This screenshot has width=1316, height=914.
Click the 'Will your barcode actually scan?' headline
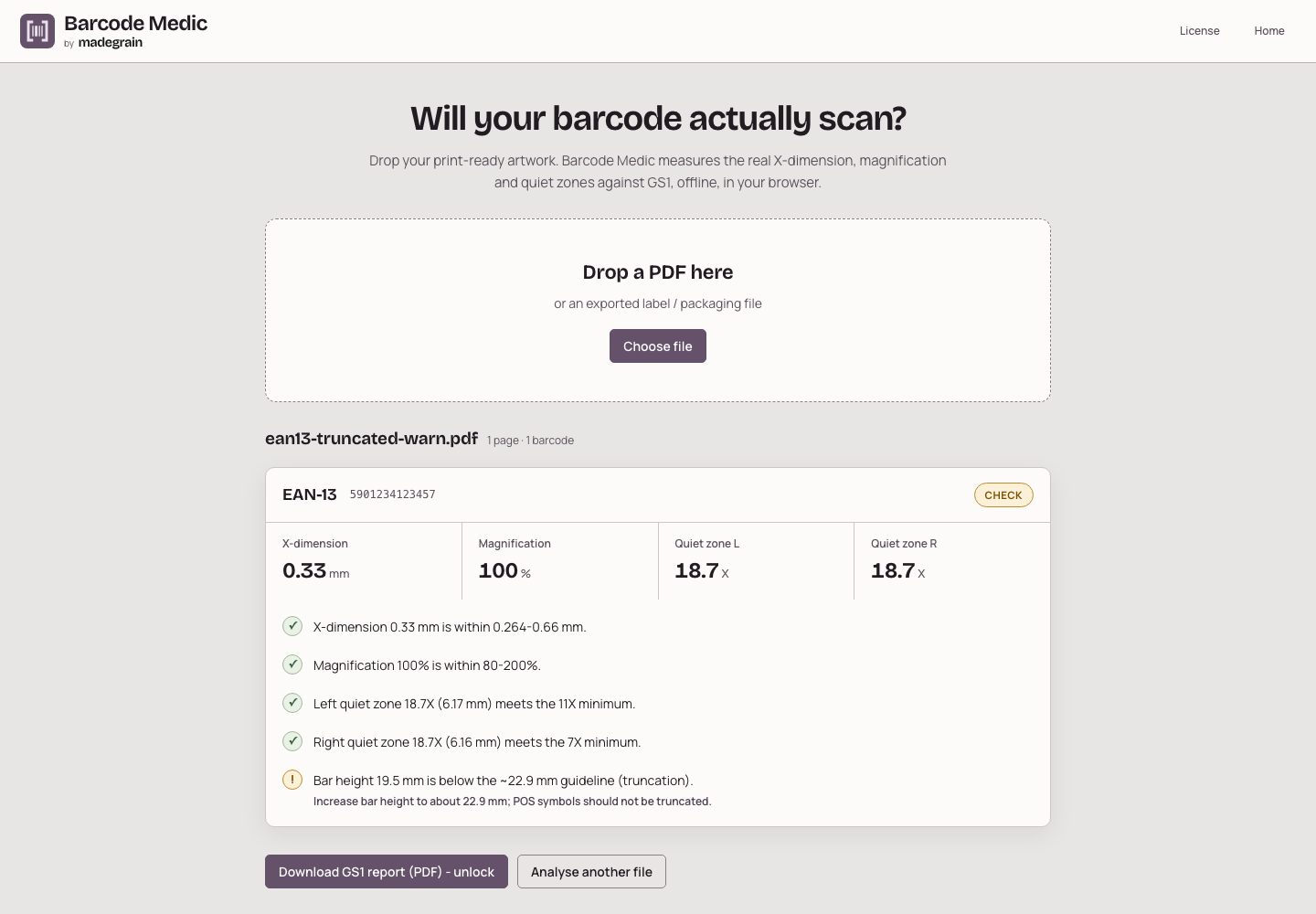[658, 119]
